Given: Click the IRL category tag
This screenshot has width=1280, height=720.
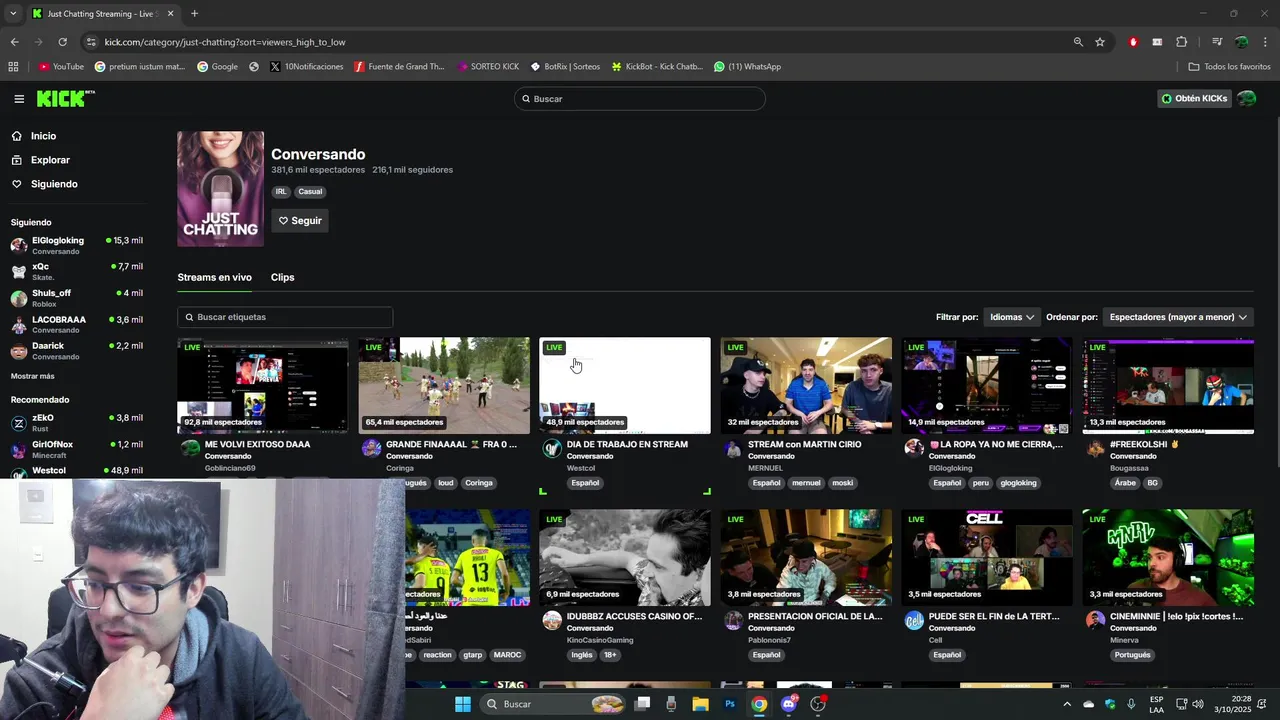Looking at the screenshot, I should click(281, 192).
